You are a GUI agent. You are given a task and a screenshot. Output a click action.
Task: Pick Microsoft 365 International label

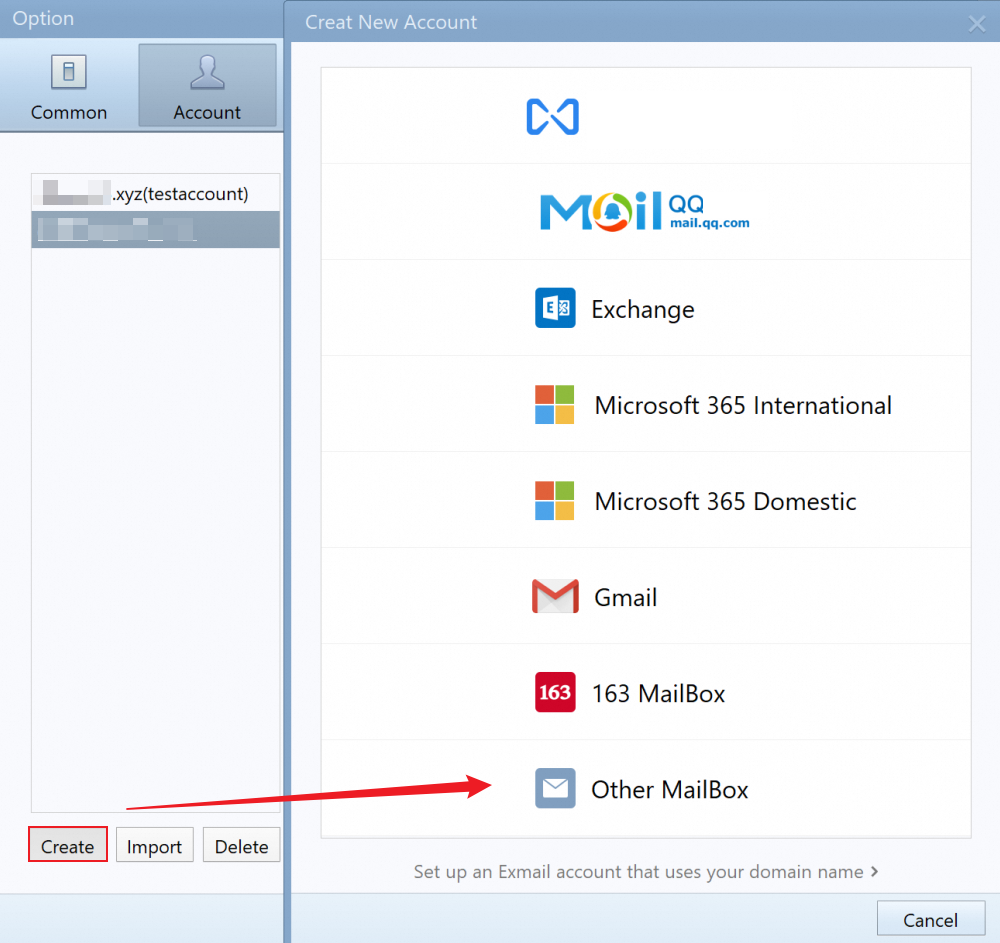tap(743, 406)
